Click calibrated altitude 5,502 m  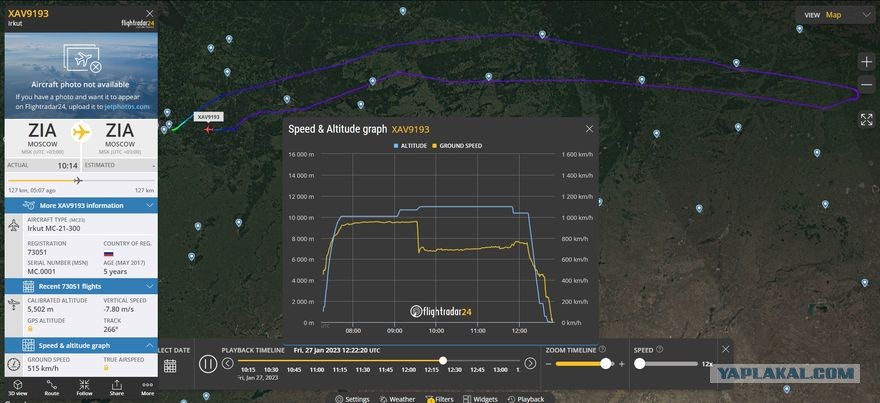tap(40, 309)
